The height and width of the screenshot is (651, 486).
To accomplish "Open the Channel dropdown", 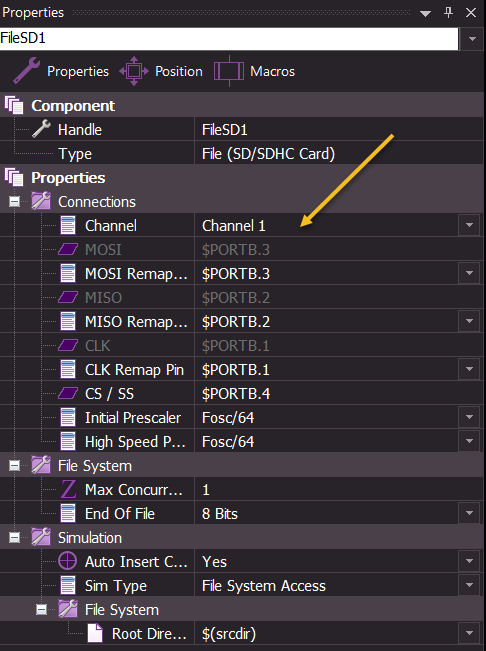I will click(x=469, y=225).
